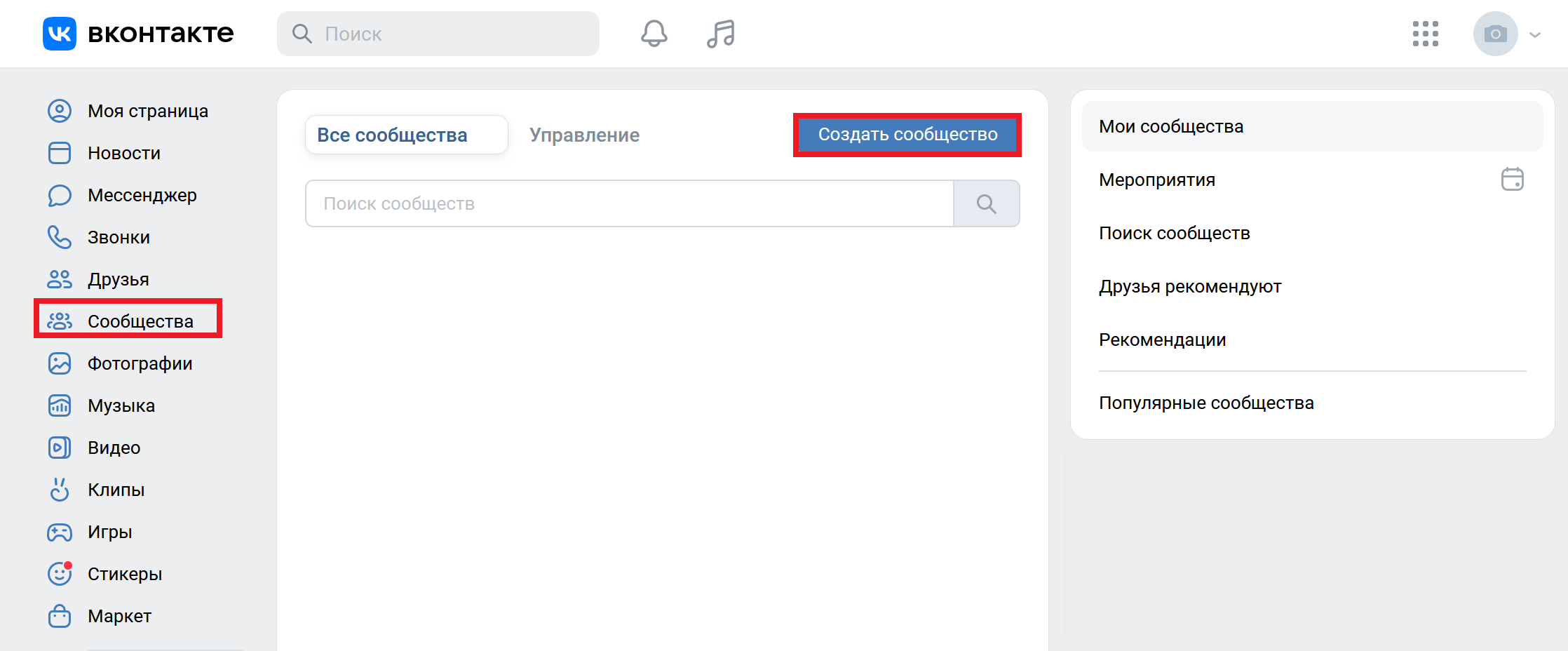This screenshot has width=1568, height=651.
Task: Switch to the Управление tab
Action: (584, 135)
